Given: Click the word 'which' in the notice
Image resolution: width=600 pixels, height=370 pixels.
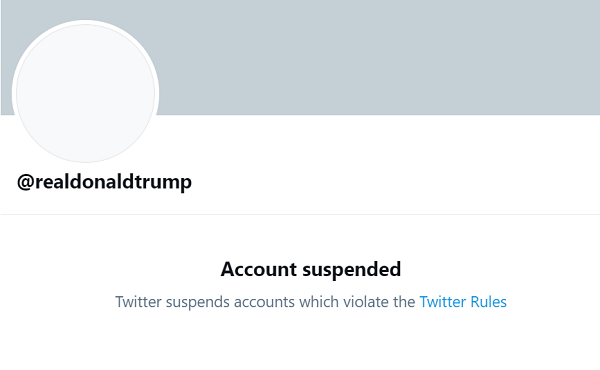Looking at the screenshot, I should point(319,302).
